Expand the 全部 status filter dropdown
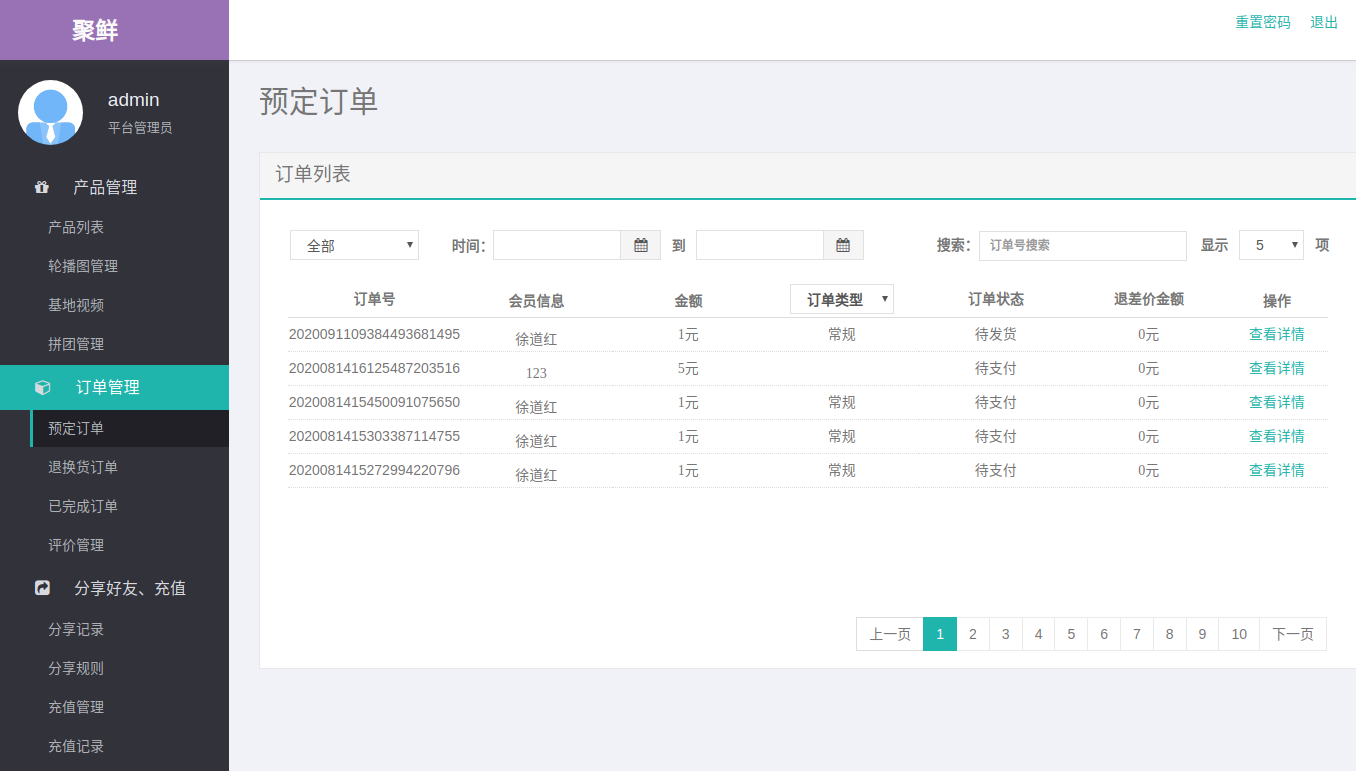Viewport: 1356px width, 771px height. coord(354,245)
